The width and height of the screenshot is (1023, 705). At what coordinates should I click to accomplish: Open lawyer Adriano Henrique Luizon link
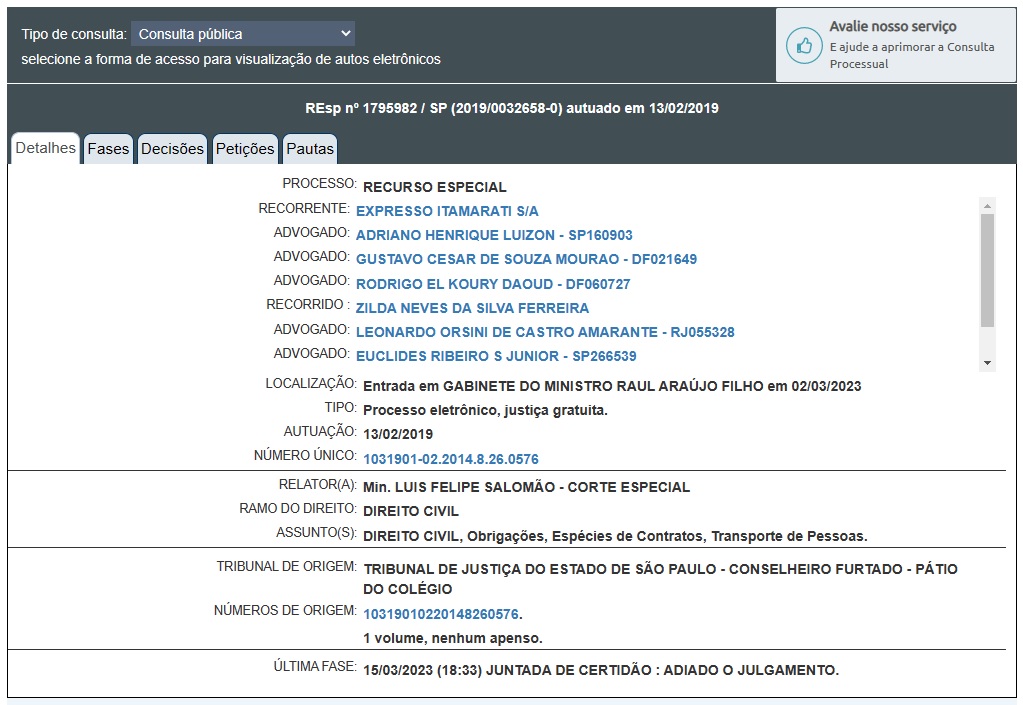pyautogui.click(x=494, y=235)
